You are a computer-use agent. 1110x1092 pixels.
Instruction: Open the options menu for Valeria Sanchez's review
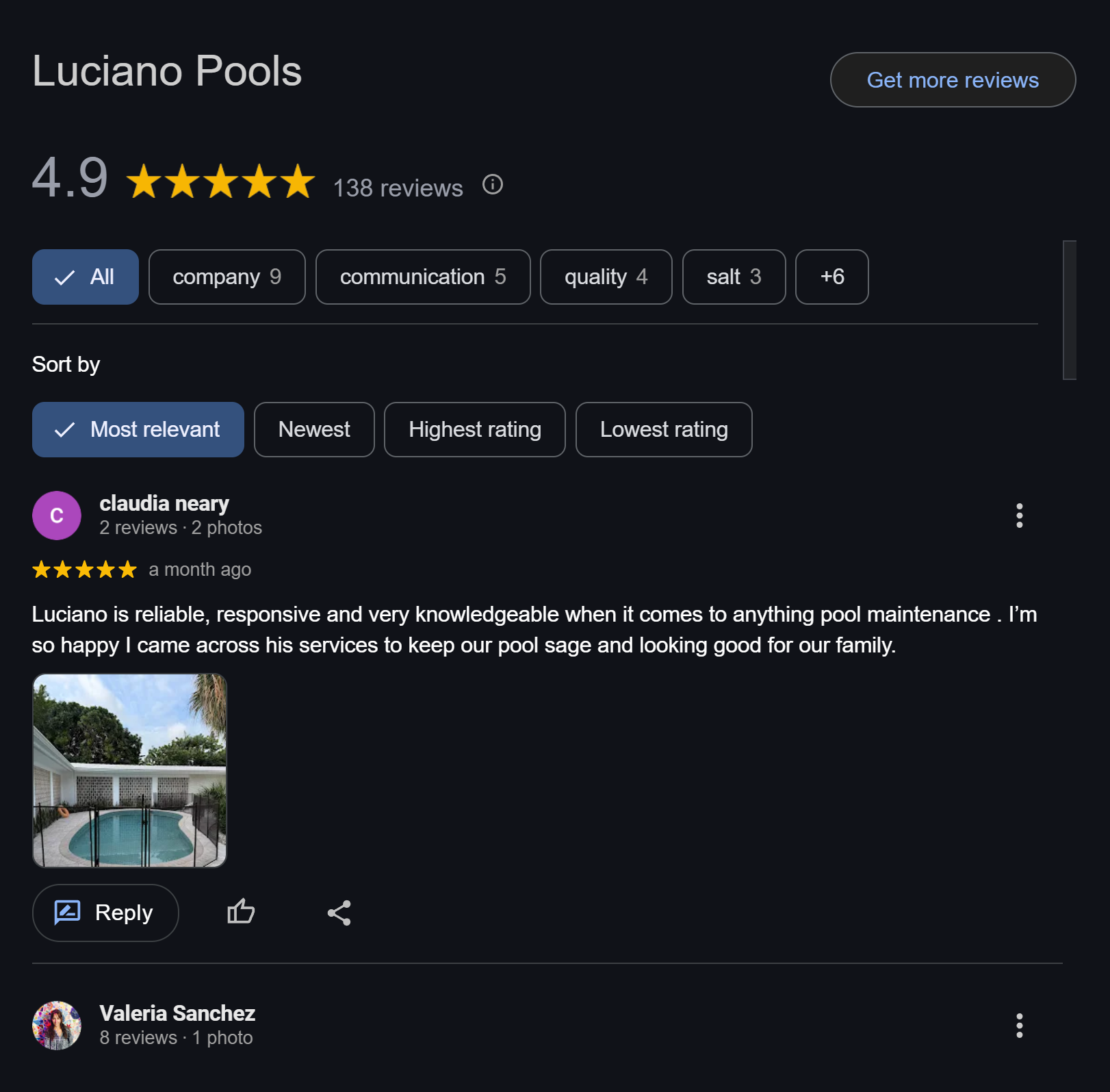point(1019,1026)
